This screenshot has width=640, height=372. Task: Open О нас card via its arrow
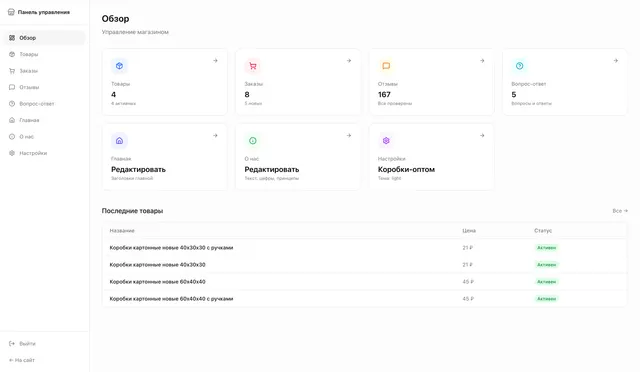click(x=349, y=135)
